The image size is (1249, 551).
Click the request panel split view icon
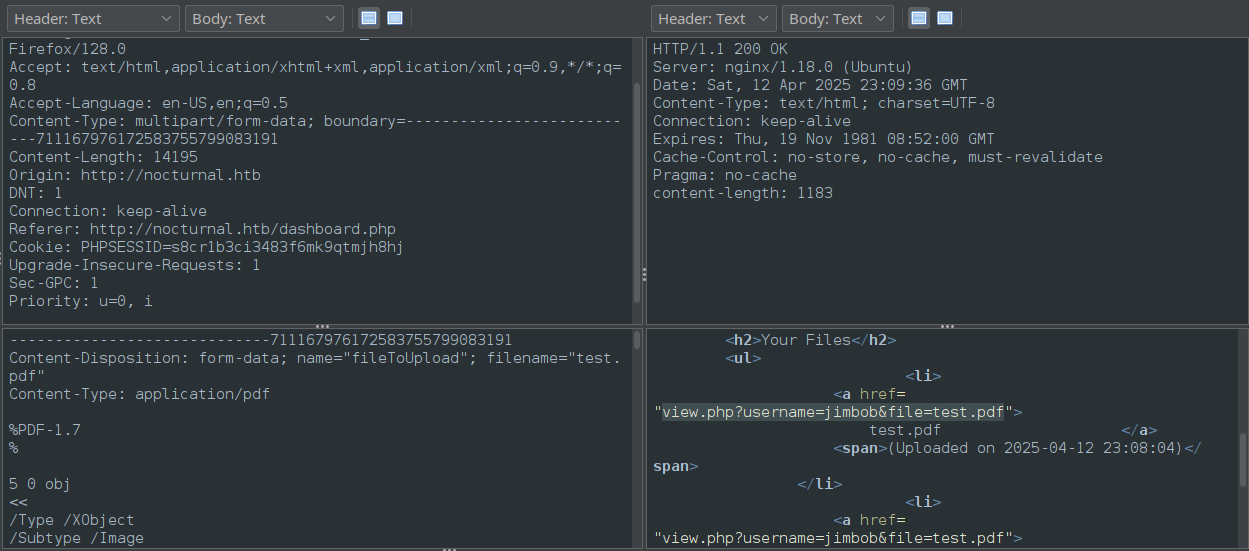click(369, 18)
